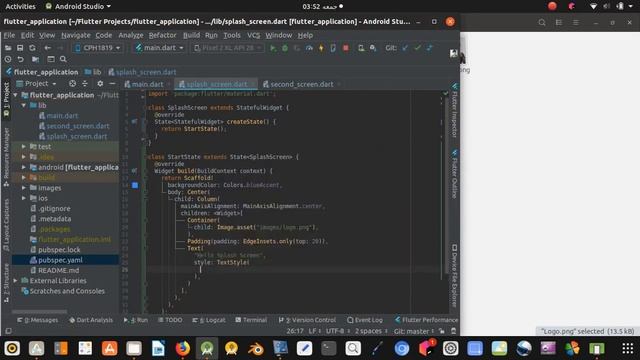Open the Version Control tool window

click(x=307, y=320)
